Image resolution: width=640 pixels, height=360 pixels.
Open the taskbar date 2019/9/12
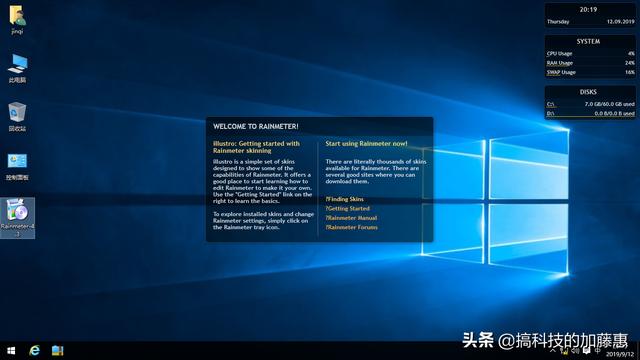tap(620, 354)
